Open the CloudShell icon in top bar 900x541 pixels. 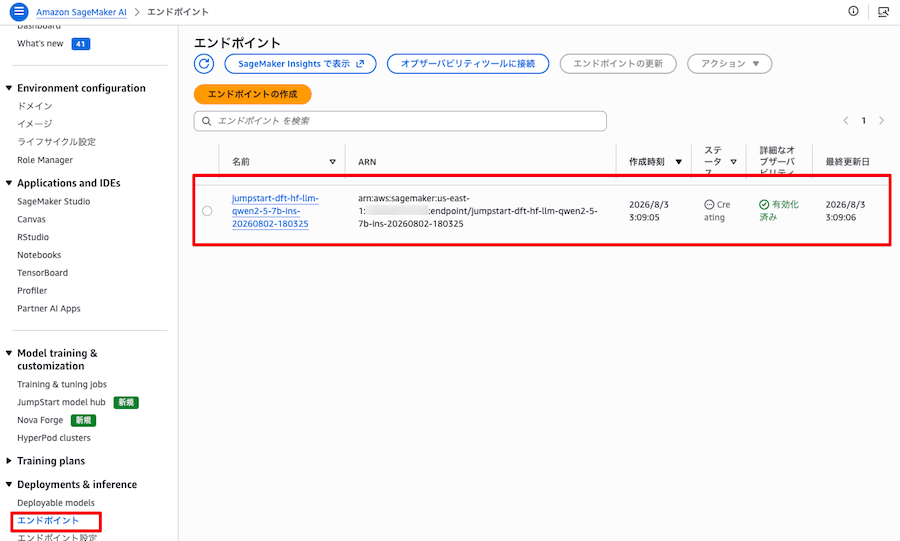pyautogui.click(x=883, y=11)
